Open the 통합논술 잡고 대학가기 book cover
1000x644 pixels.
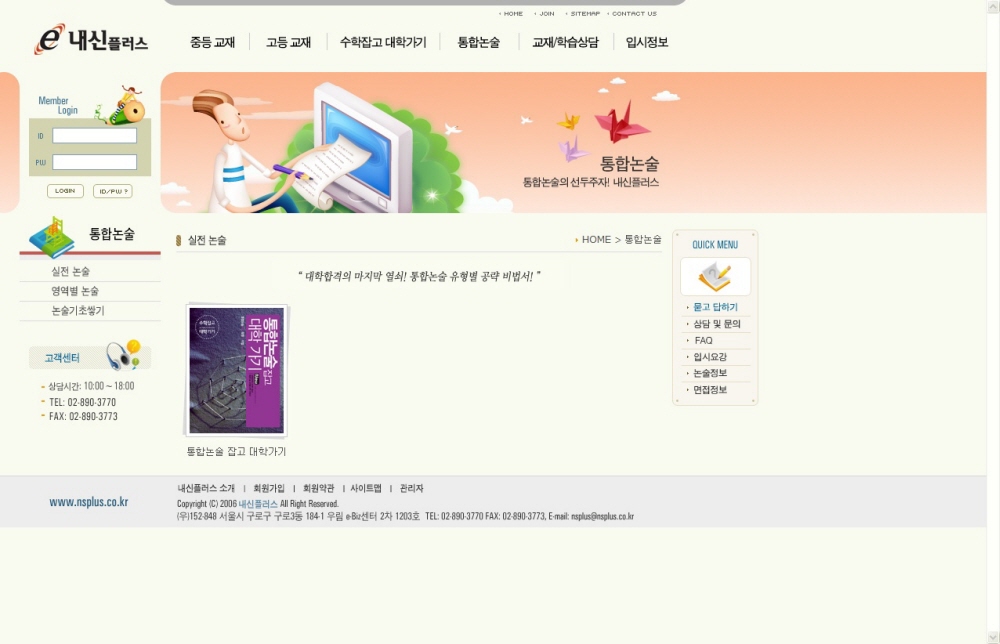237,371
